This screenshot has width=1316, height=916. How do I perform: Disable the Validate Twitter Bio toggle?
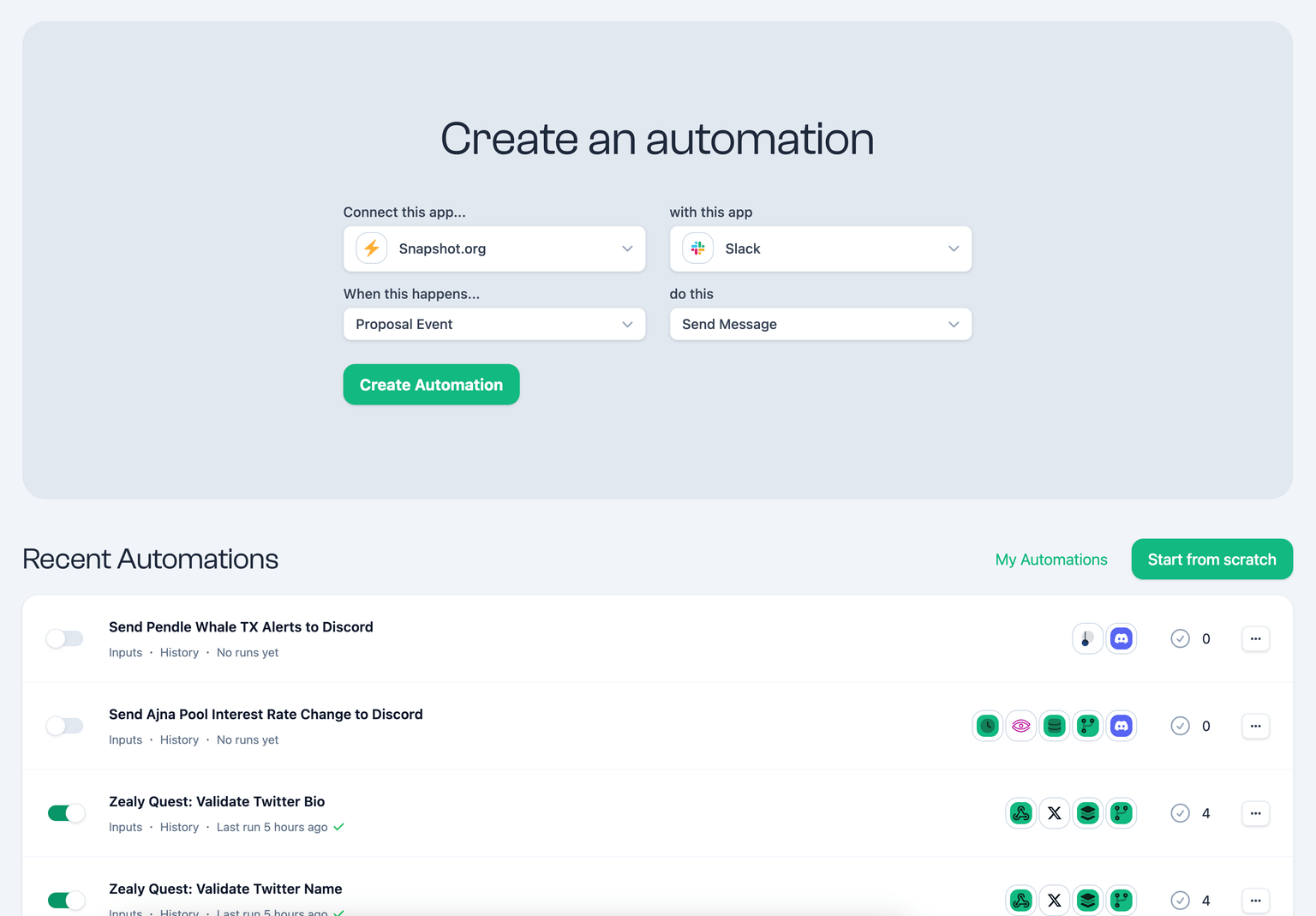pos(66,813)
